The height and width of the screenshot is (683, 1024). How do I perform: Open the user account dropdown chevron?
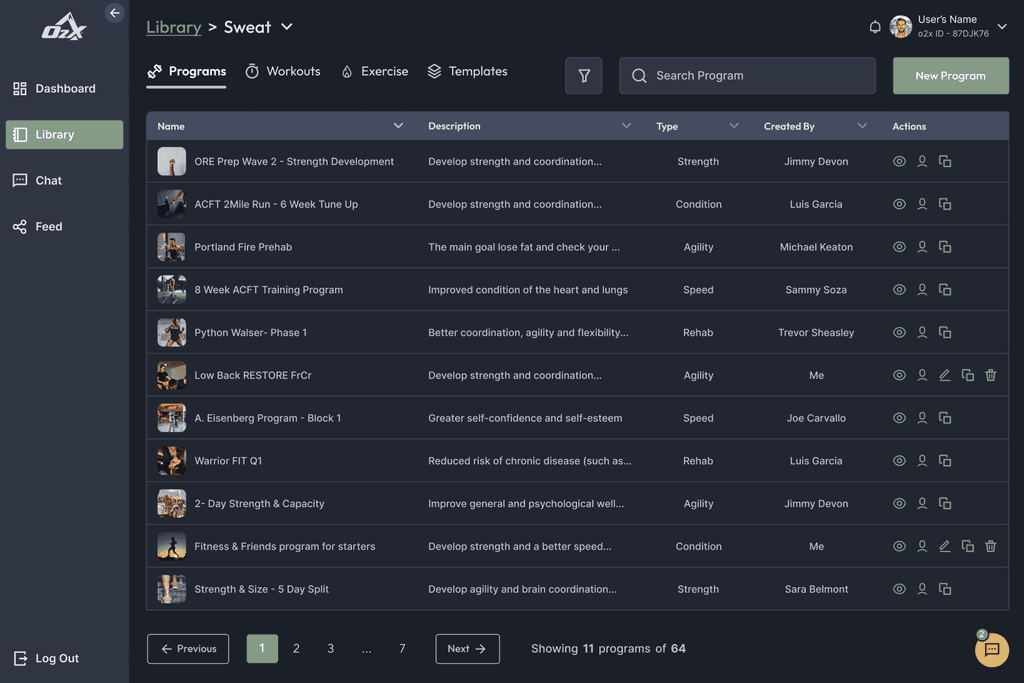(1002, 27)
